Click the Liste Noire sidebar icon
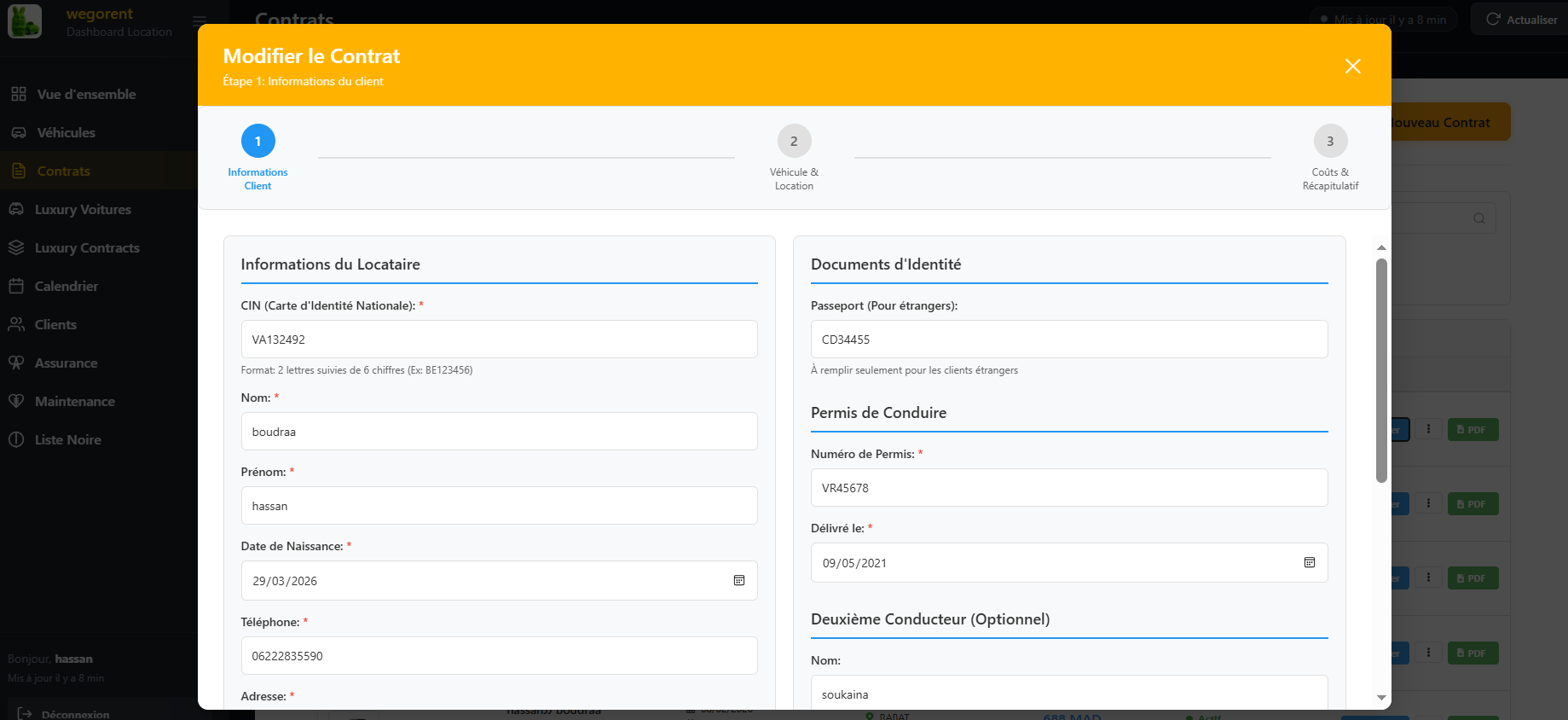This screenshot has width=1568, height=720. click(x=16, y=440)
